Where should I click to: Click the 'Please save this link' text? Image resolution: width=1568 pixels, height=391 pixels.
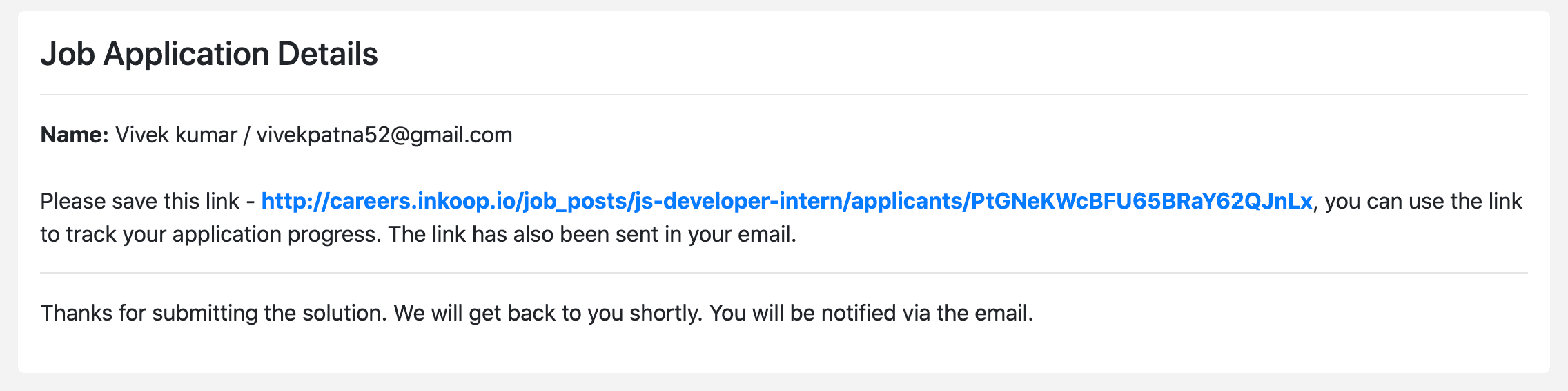140,201
